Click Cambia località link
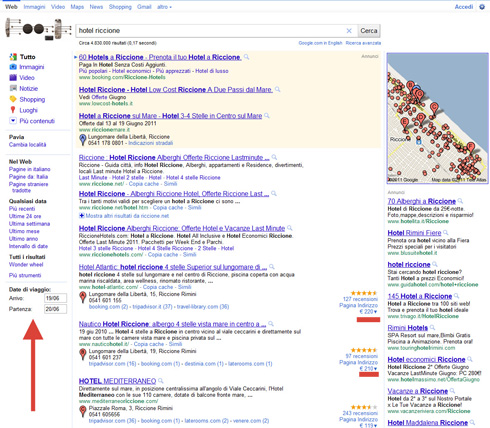Screen dimensions: 490x428 click(x=27, y=145)
